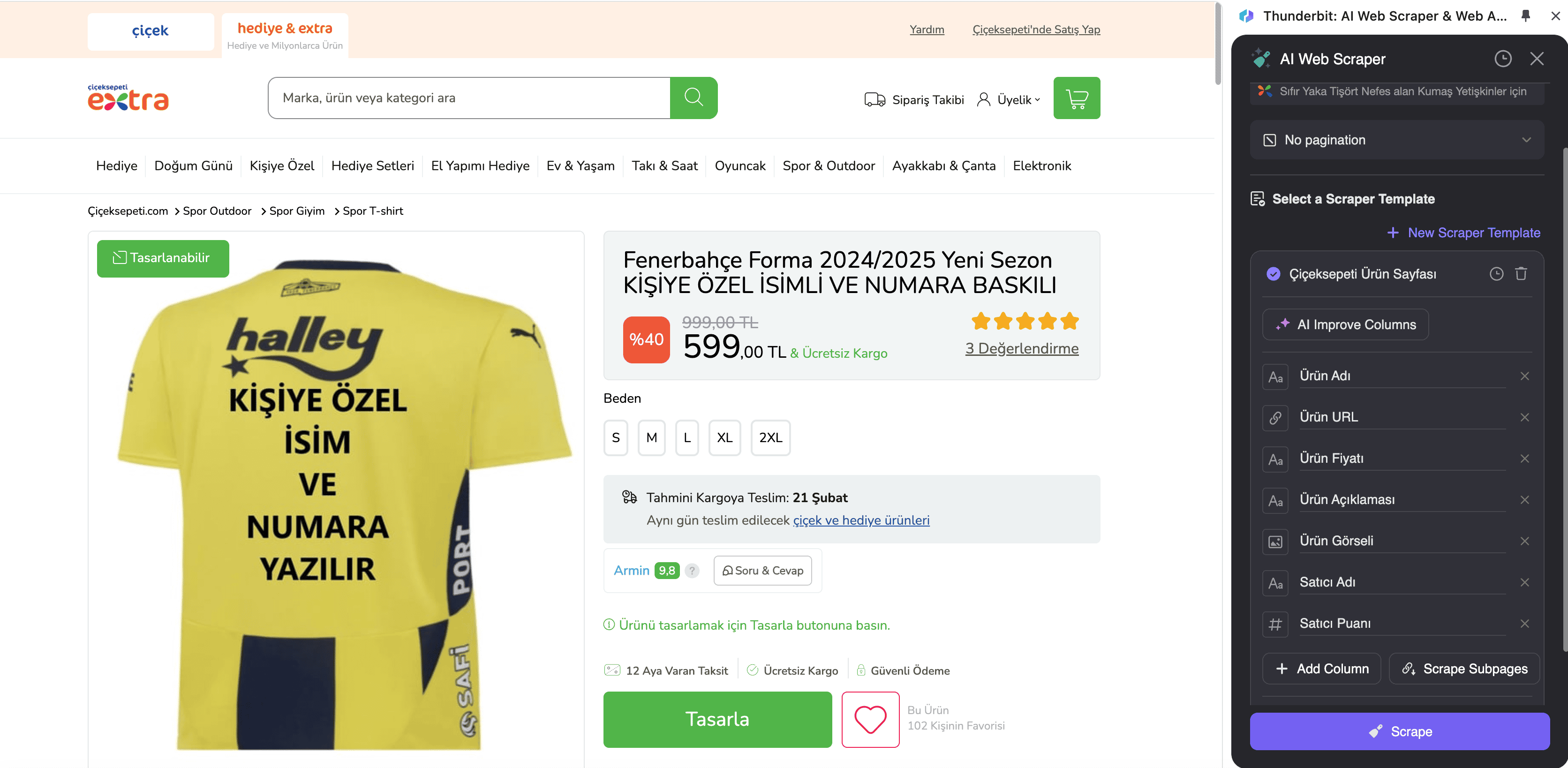Pin the Thunderbit extension side panel
Screen dimensions: 1568x768
tap(1525, 16)
